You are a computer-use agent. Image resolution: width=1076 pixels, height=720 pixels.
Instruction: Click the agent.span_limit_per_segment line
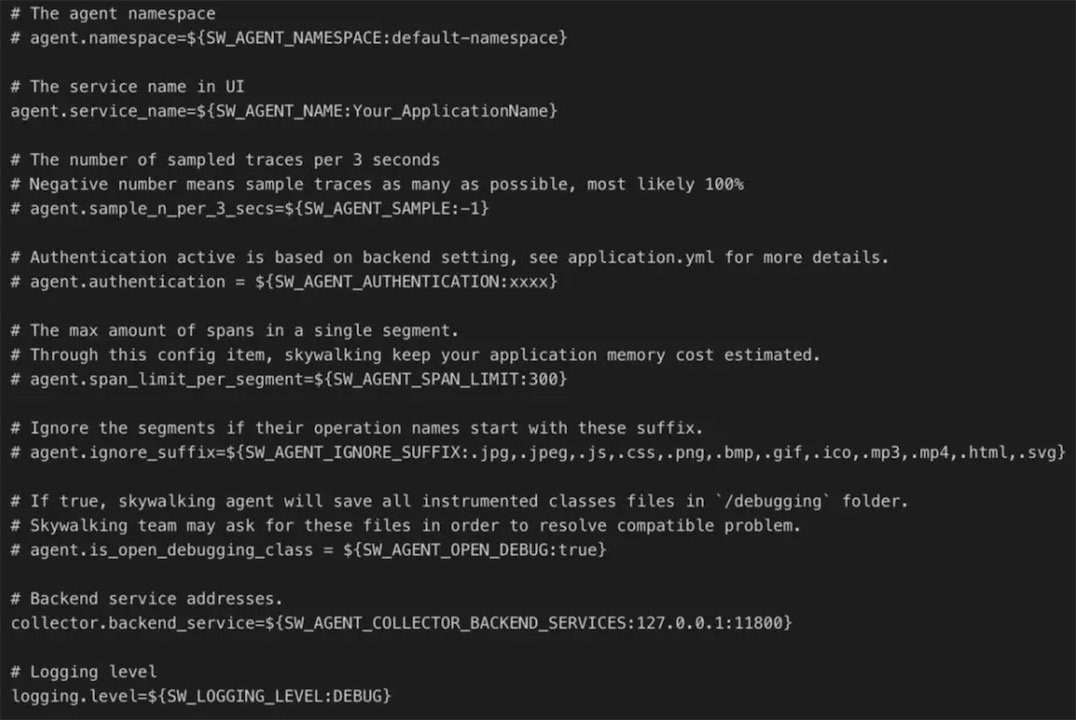pos(288,379)
